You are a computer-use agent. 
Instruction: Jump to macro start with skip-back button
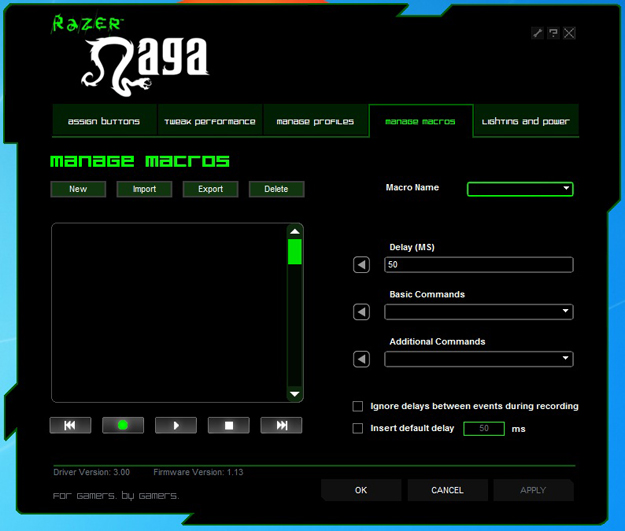point(70,425)
